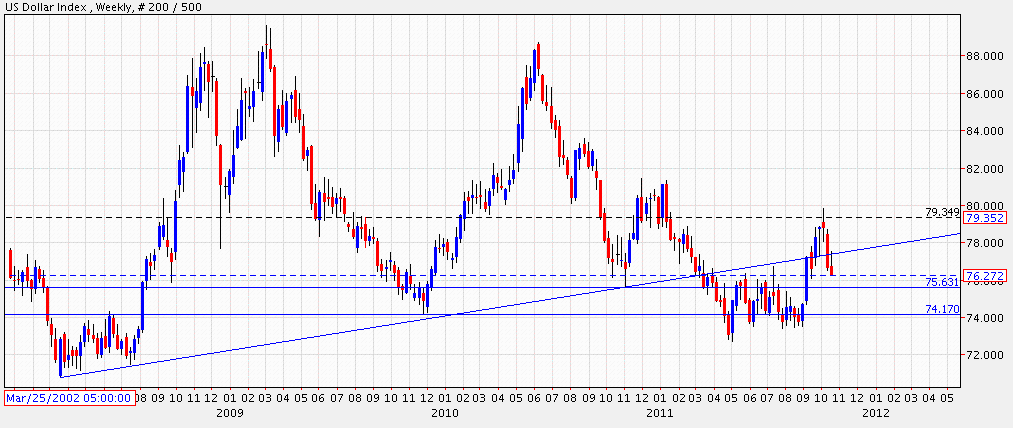The image size is (1013, 428).
Task: Click the 88.000 price axis label
Action: [x=984, y=56]
